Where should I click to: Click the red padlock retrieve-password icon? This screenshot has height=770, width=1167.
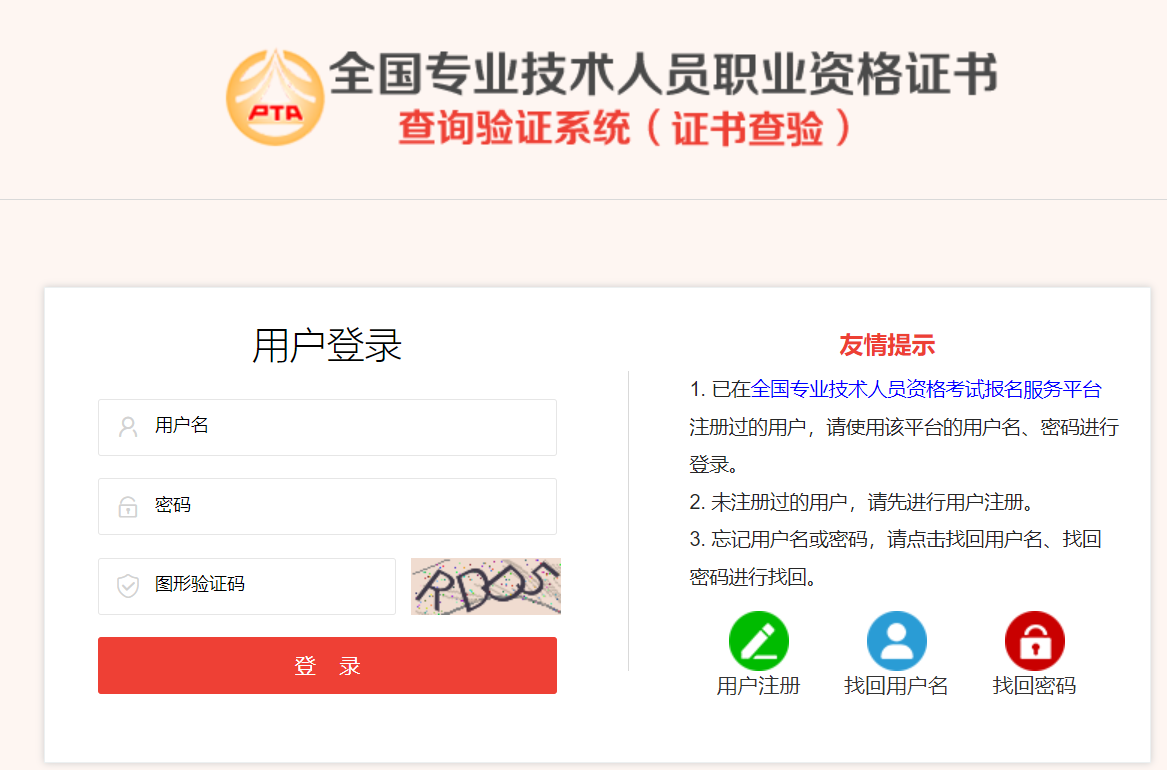pyautogui.click(x=1035, y=641)
